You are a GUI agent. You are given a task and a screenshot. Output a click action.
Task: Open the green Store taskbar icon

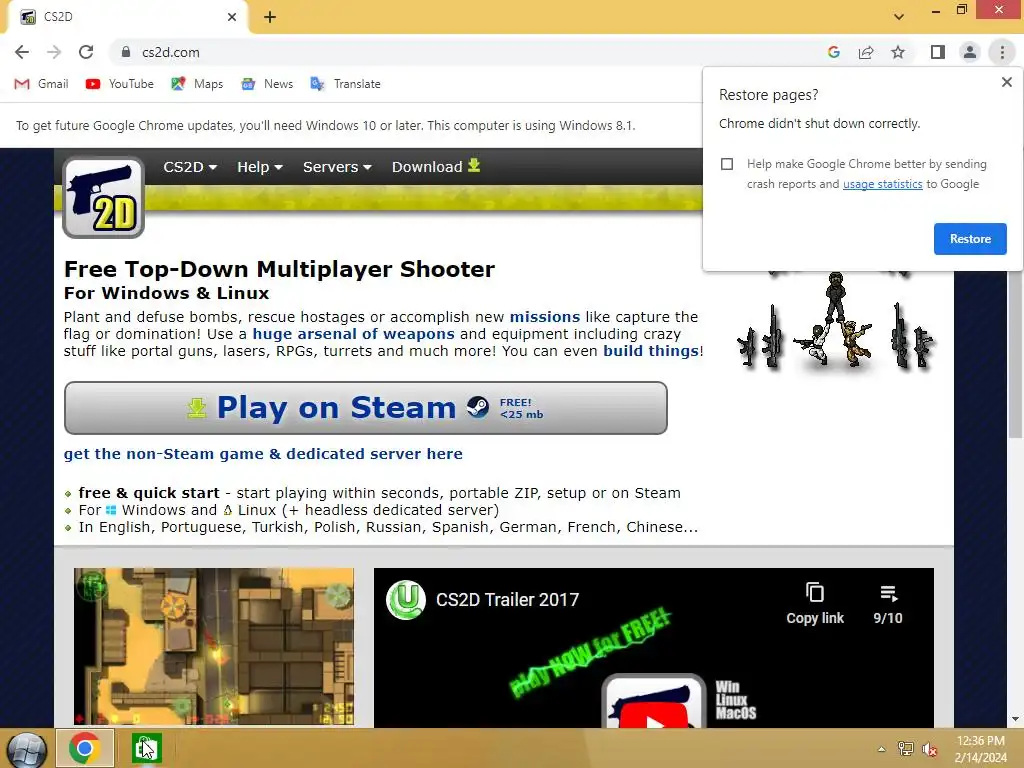[146, 748]
